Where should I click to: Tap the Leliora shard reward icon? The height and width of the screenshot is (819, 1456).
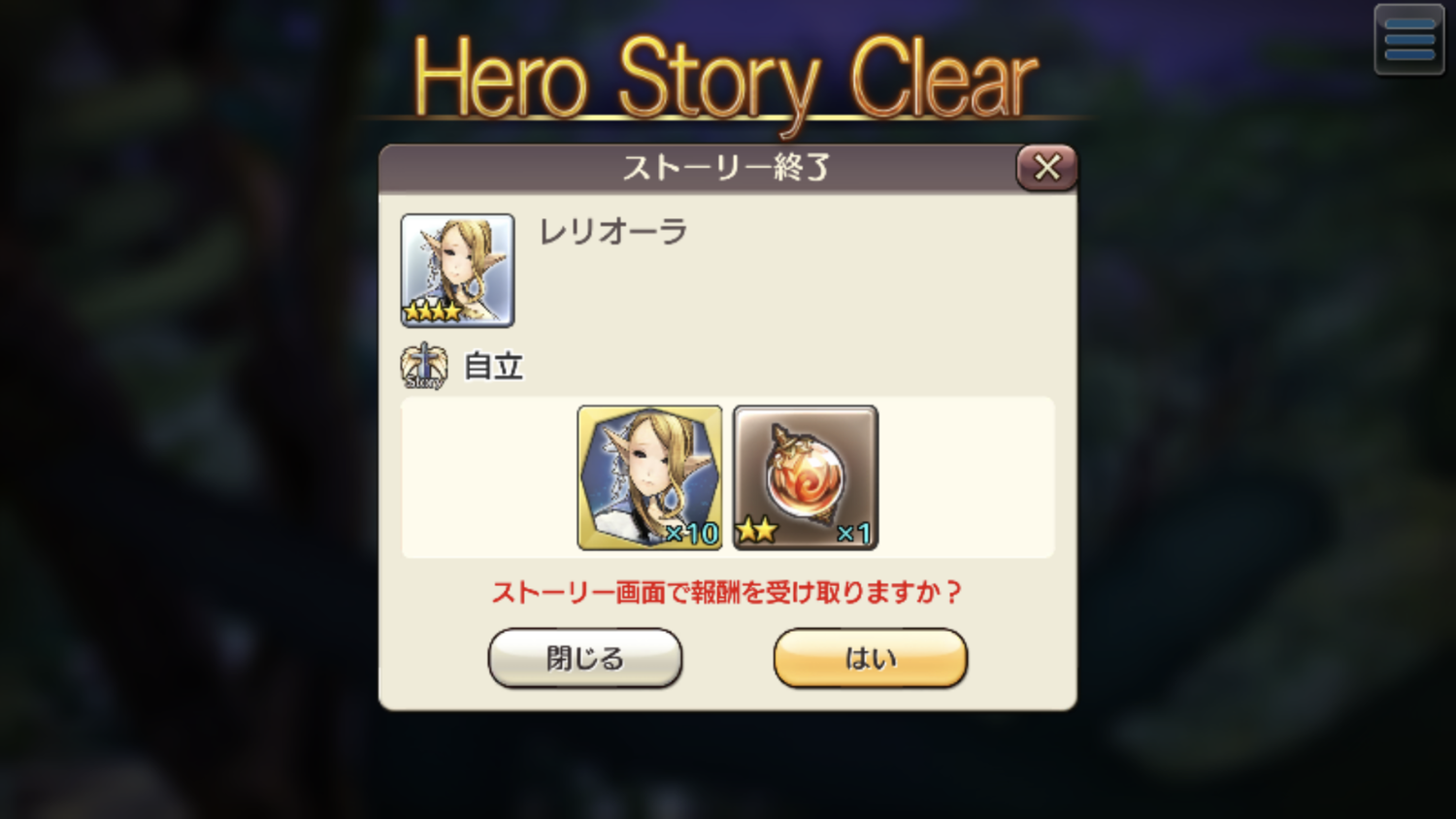tap(649, 477)
